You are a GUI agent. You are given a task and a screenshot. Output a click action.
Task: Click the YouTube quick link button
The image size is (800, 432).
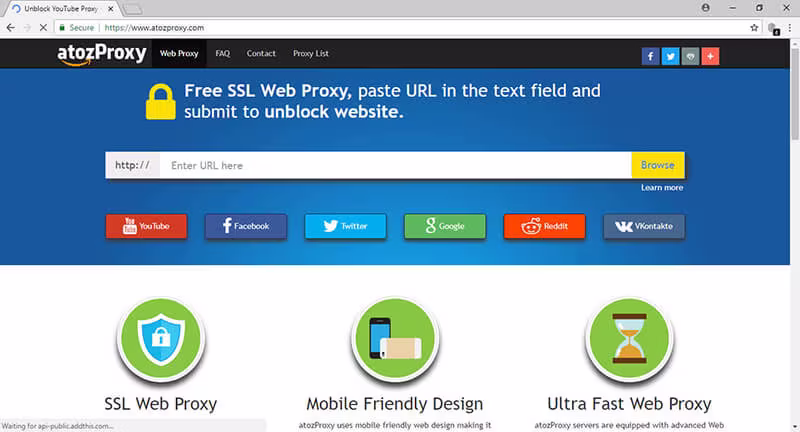pos(146,226)
